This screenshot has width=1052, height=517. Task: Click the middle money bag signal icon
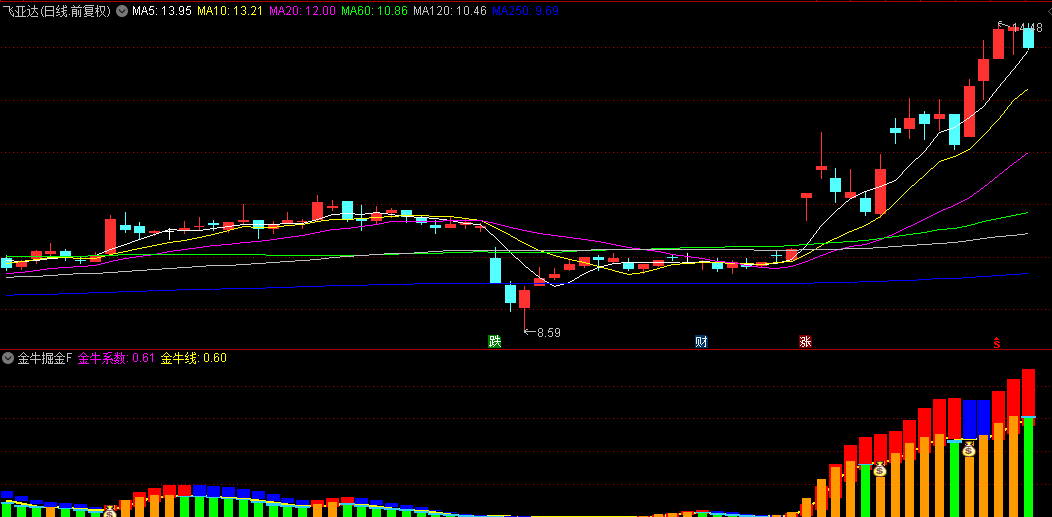pyautogui.click(x=880, y=469)
